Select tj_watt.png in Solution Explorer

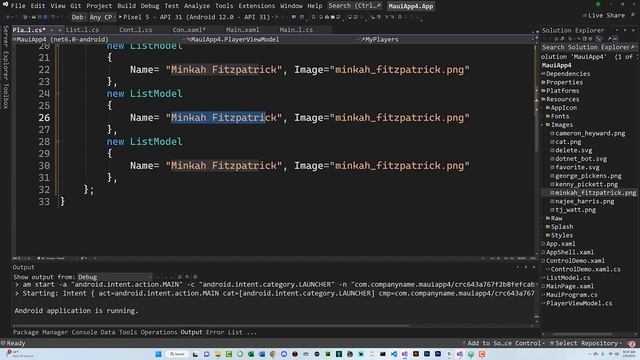[576, 210]
